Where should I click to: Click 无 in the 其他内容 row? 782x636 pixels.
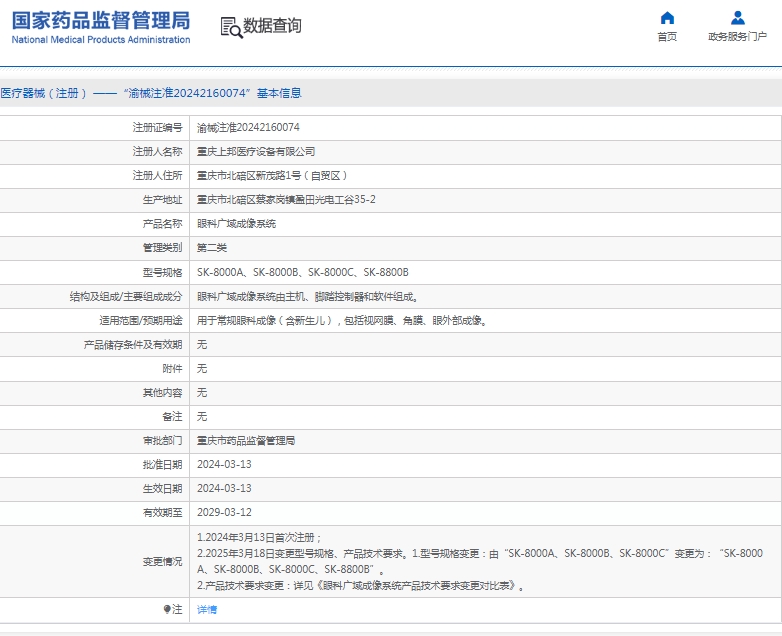tap(202, 392)
